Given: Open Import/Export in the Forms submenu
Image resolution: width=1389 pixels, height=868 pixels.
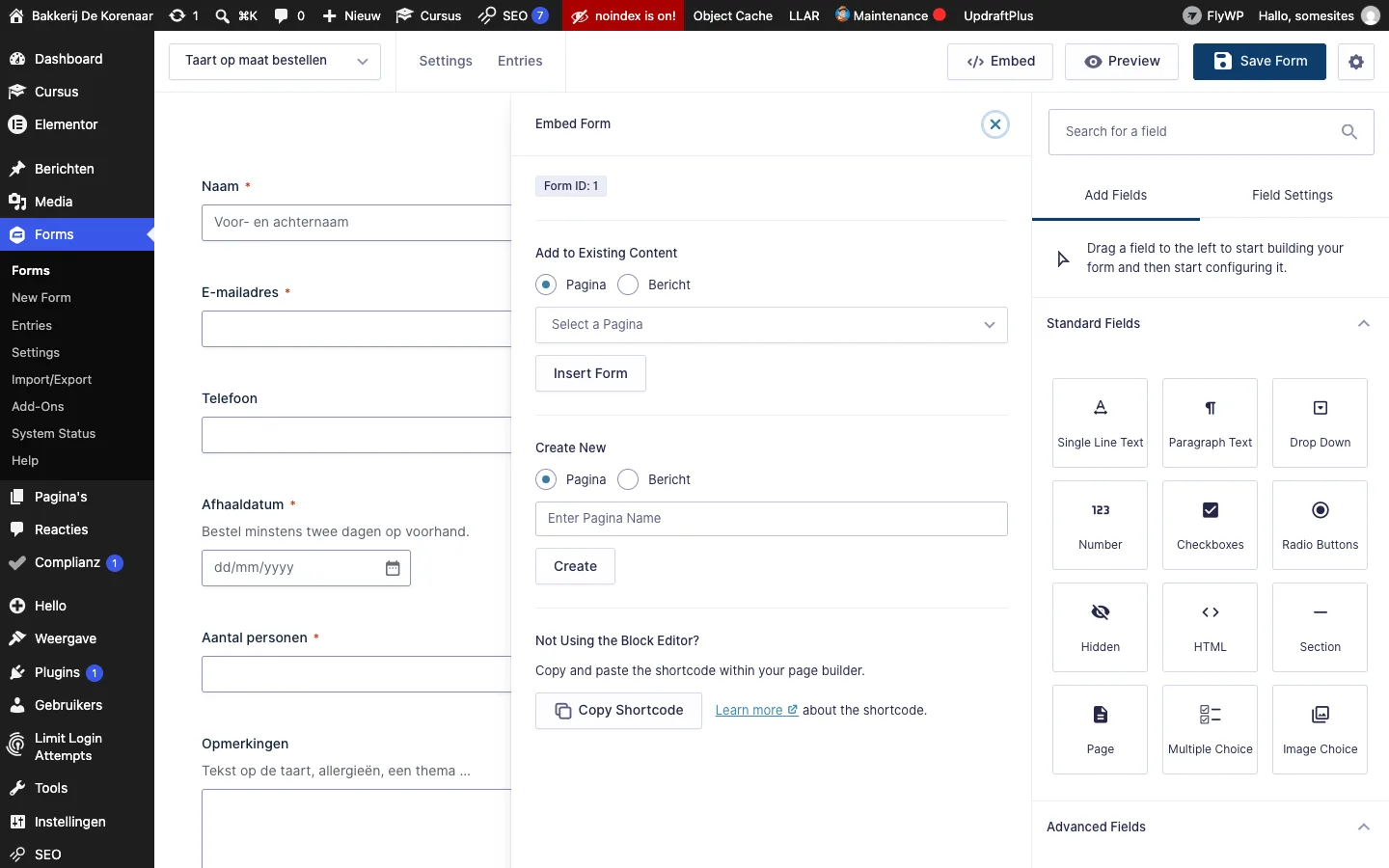Looking at the screenshot, I should click(x=52, y=380).
